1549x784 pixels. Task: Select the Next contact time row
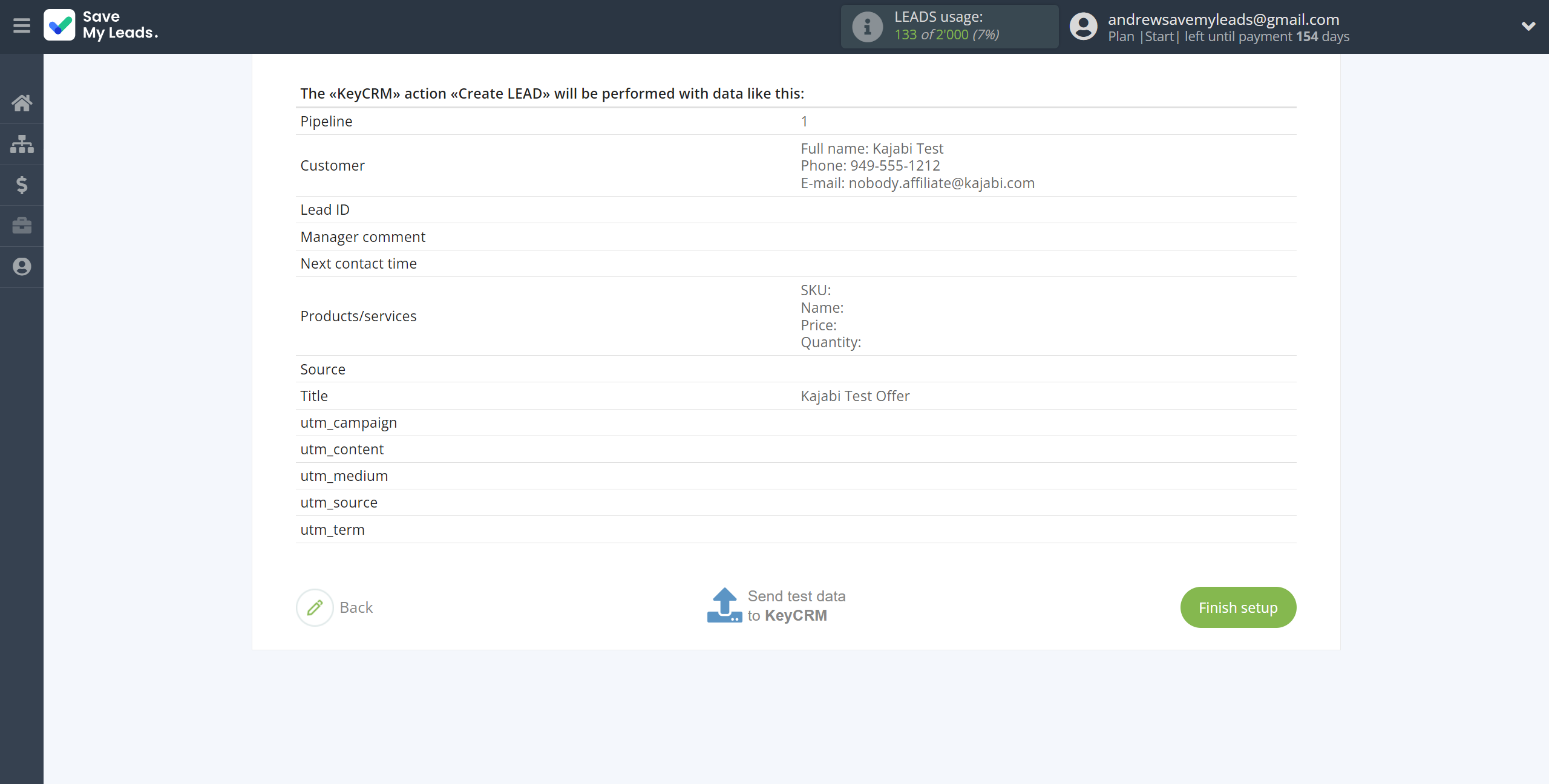[x=796, y=263]
